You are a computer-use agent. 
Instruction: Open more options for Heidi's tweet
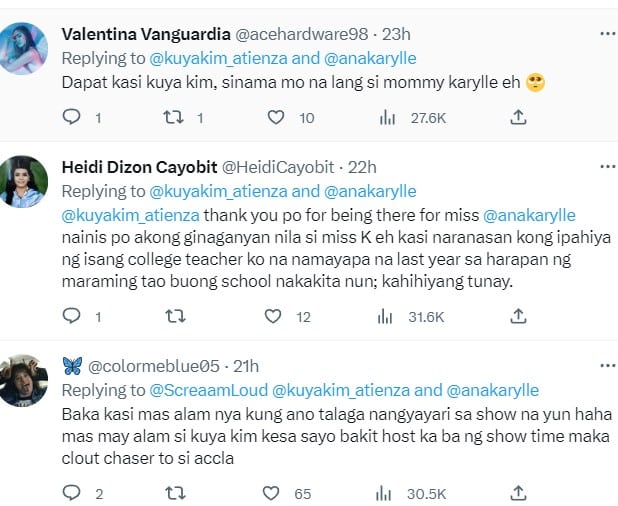coord(607,166)
